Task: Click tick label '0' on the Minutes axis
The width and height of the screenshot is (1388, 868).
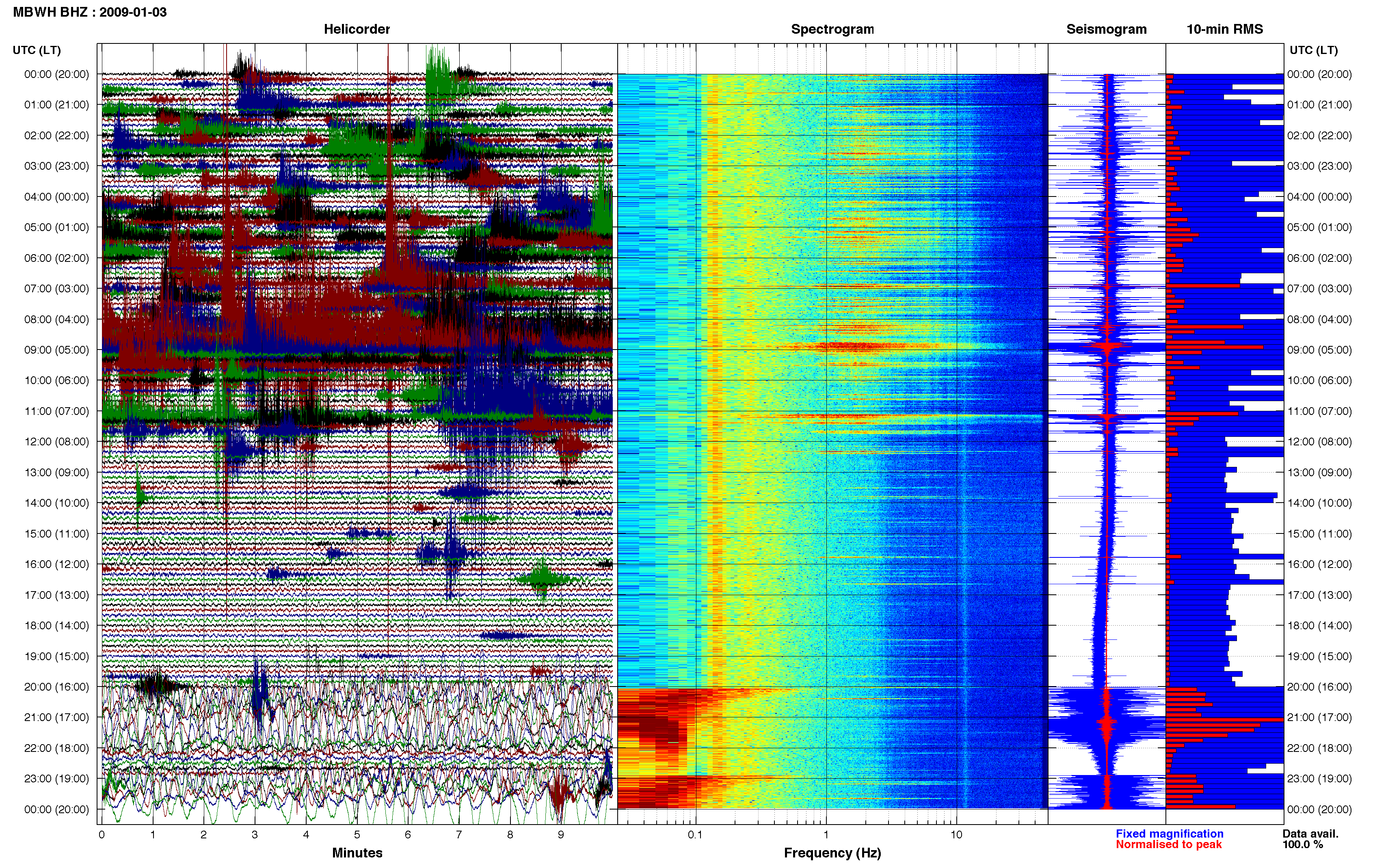Action: point(102,835)
